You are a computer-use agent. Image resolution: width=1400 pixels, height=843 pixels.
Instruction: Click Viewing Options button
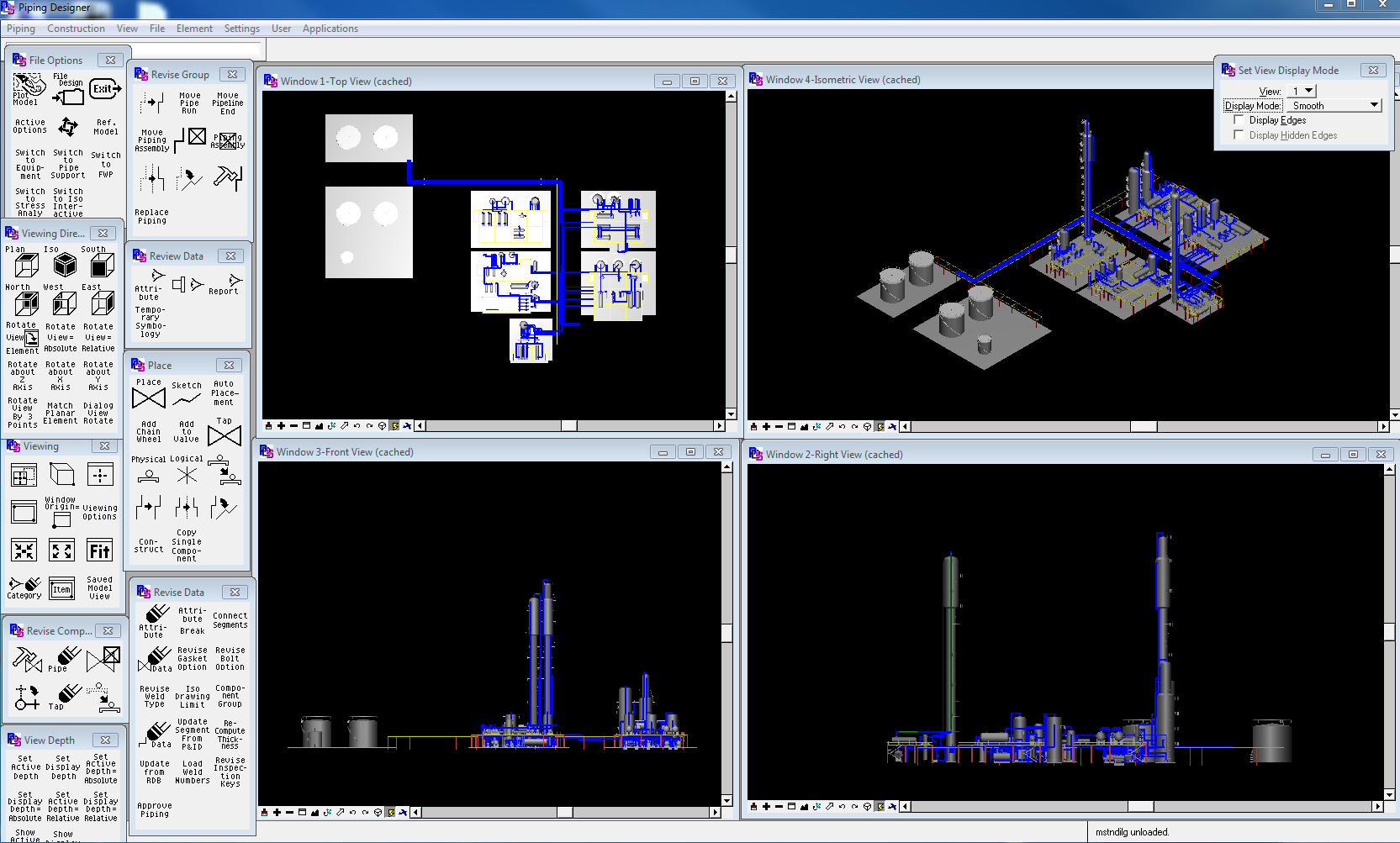click(x=100, y=513)
